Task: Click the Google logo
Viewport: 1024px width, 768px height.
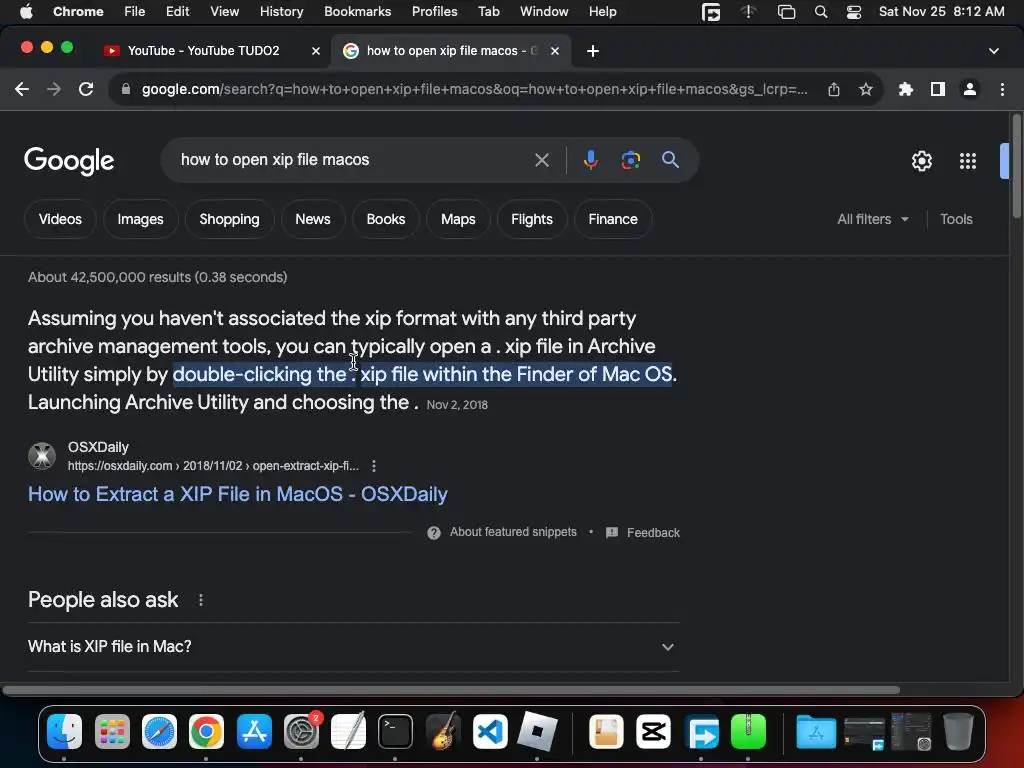Action: click(x=69, y=161)
